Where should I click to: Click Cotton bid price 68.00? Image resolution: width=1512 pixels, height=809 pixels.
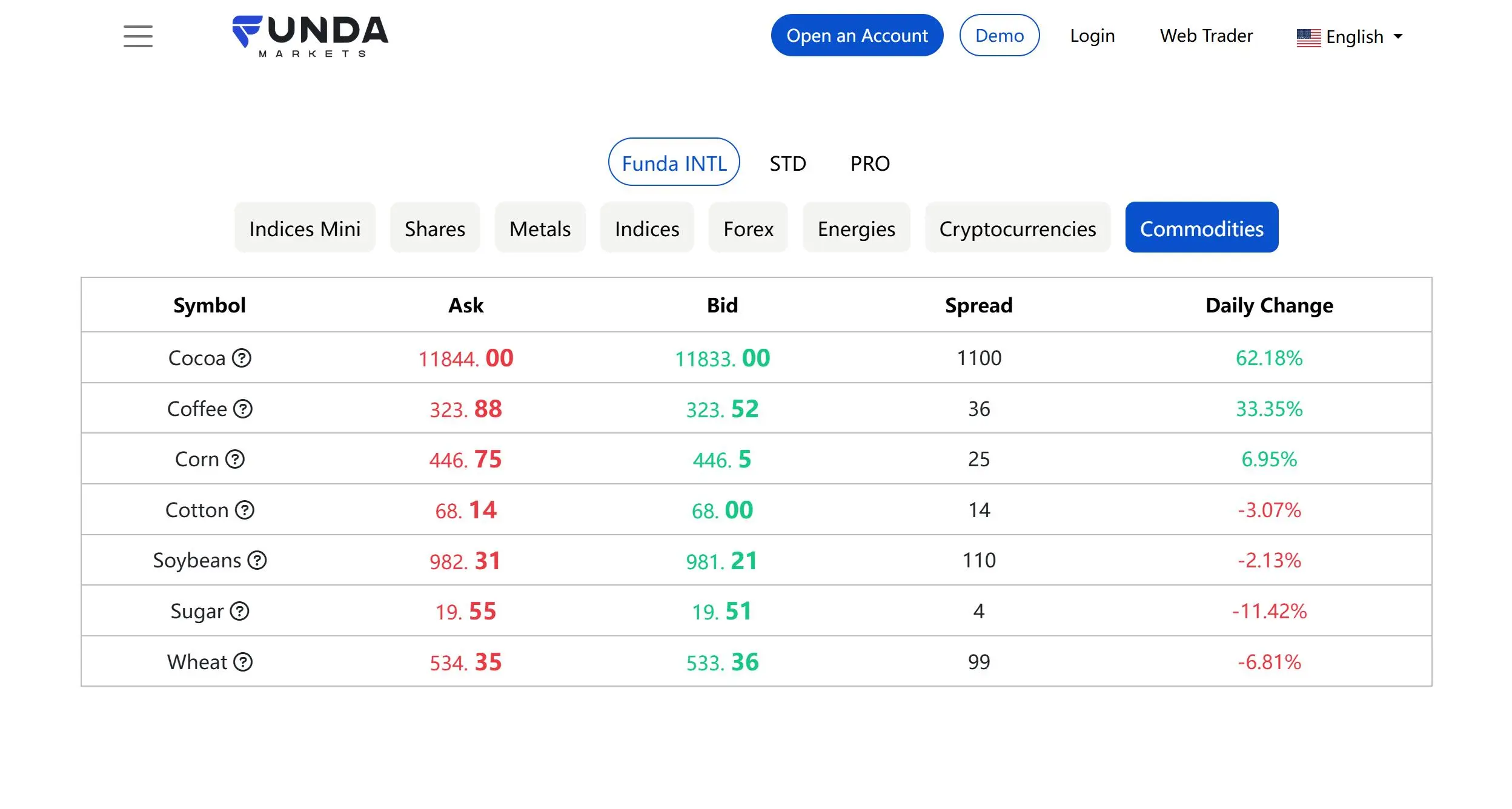tap(722, 510)
